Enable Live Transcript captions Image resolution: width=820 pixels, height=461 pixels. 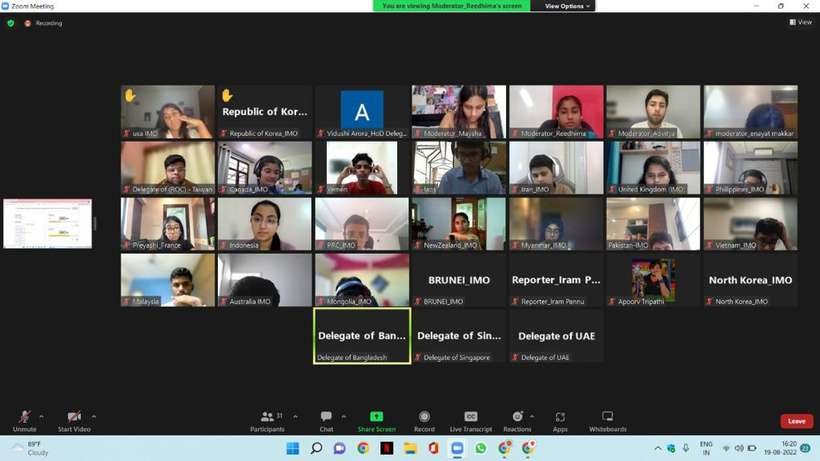tap(470, 416)
